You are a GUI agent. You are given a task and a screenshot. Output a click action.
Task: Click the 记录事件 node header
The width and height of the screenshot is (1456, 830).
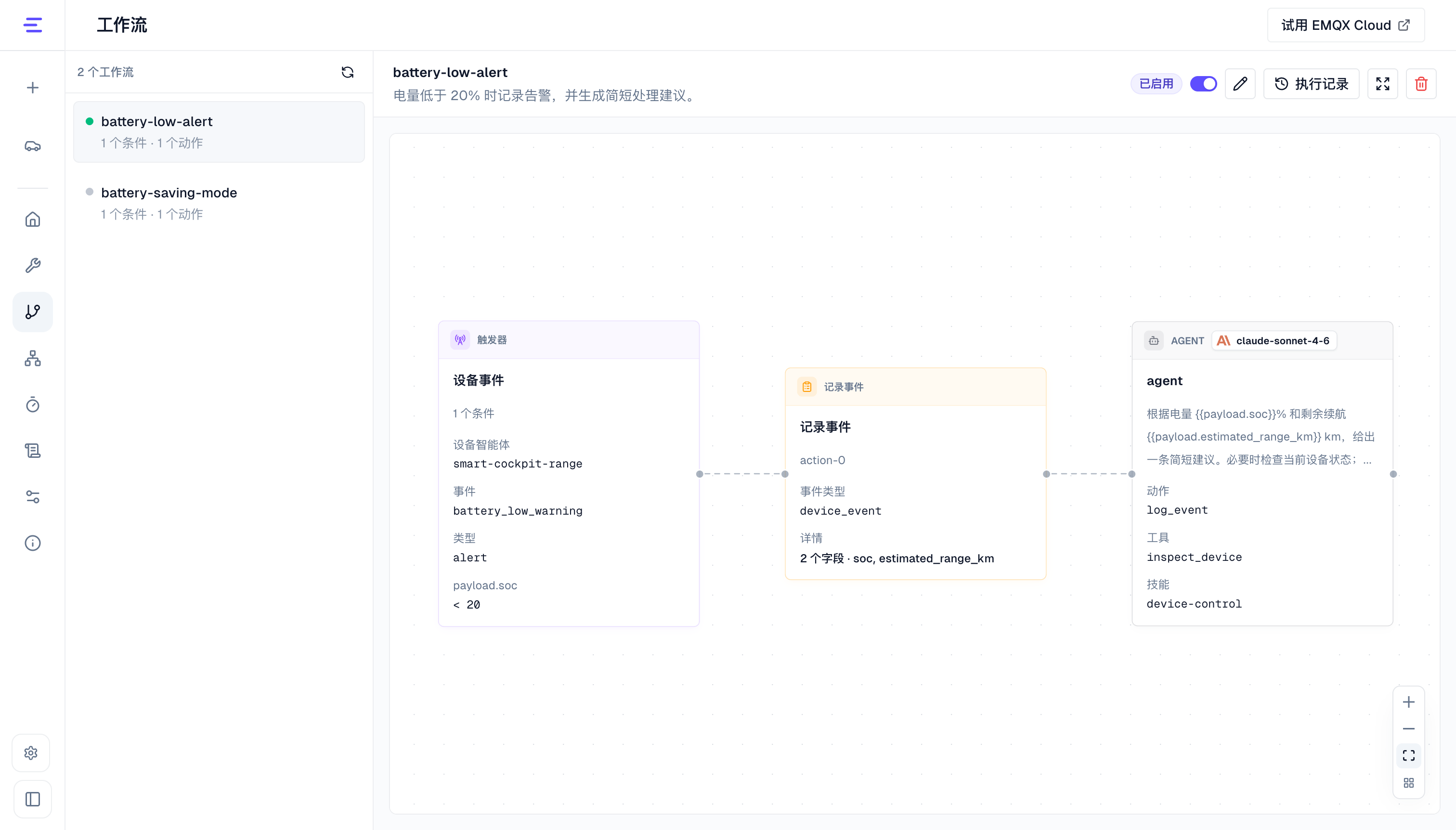pos(915,387)
